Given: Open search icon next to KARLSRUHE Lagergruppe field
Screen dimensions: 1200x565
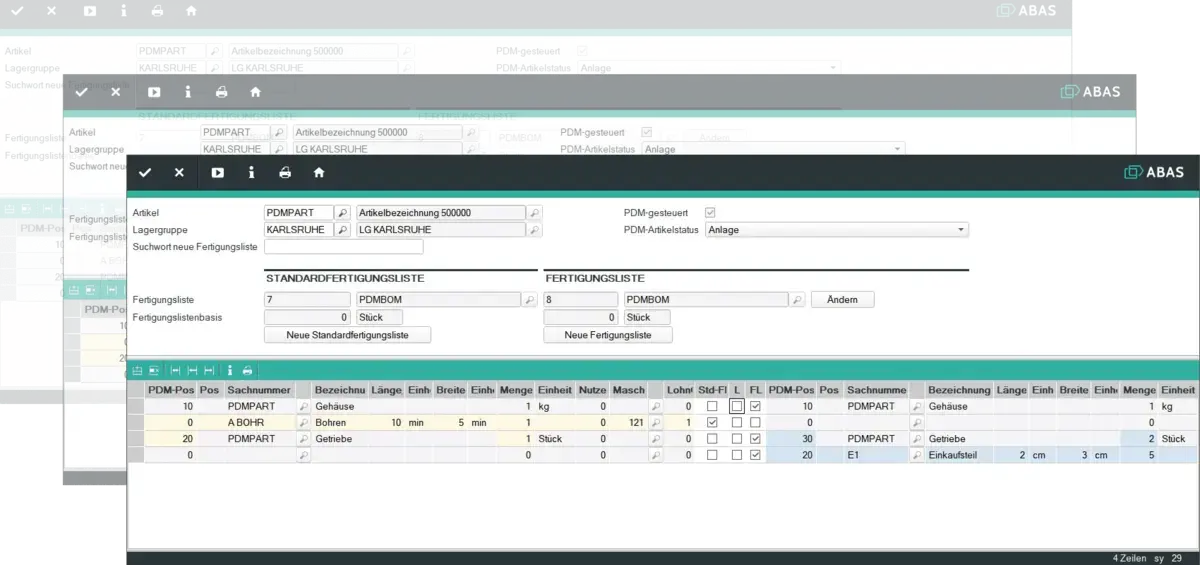Looking at the screenshot, I should [342, 230].
